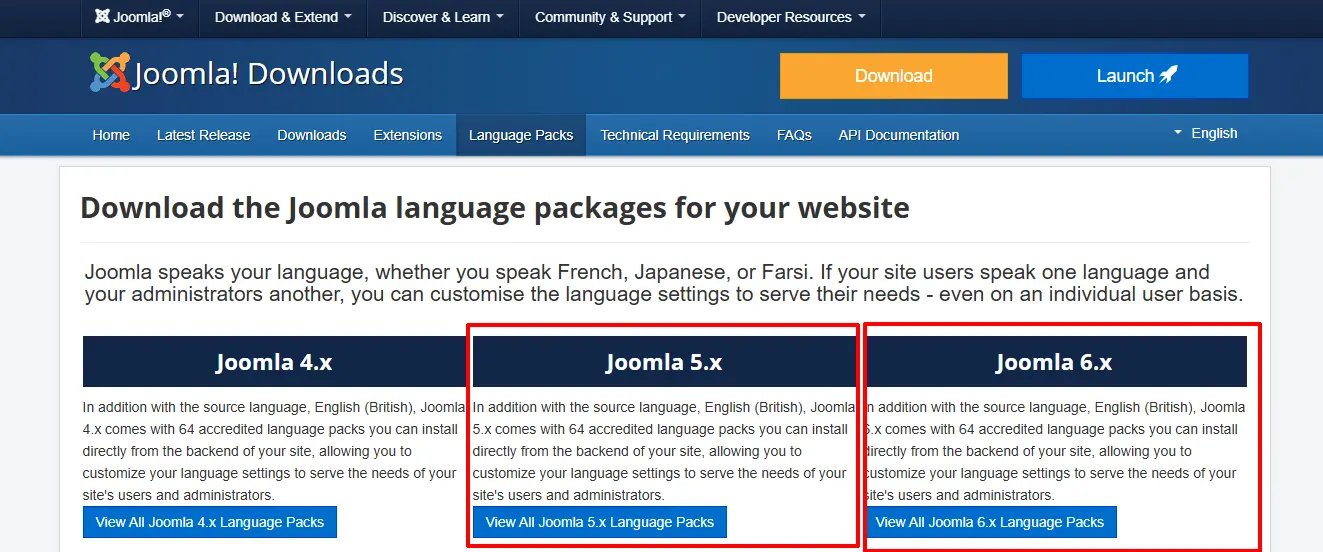Click the Joomla! Downloads site title
Image resolution: width=1323 pixels, height=552 pixels.
[268, 73]
